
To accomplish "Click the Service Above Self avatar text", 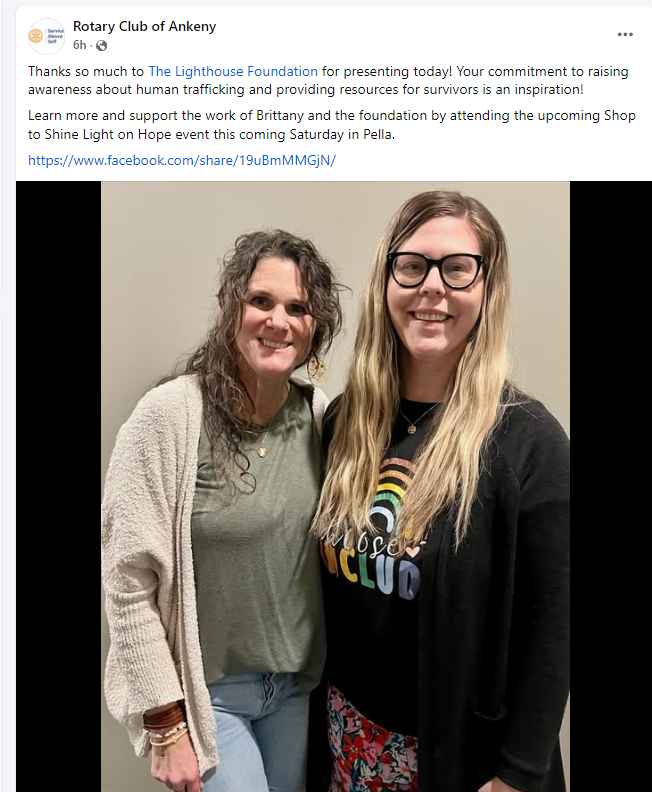I will point(55,36).
